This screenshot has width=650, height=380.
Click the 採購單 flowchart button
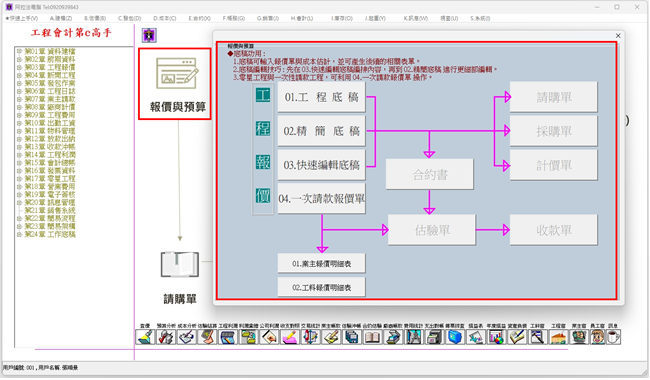click(553, 131)
